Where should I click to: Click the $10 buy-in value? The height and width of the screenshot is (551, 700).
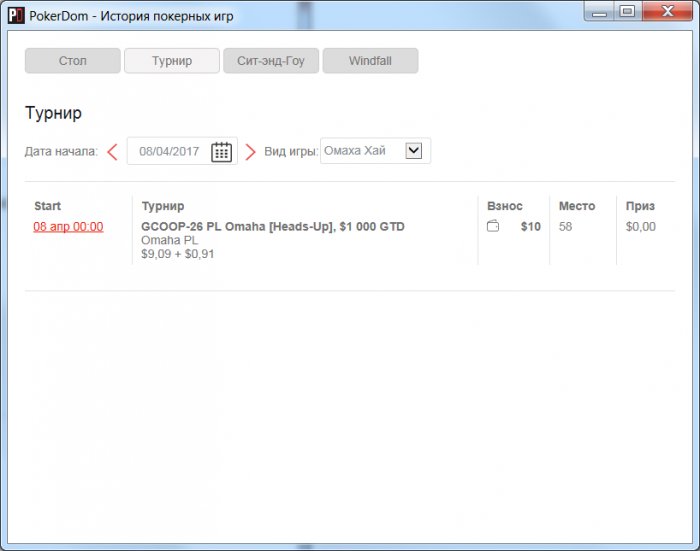tap(531, 227)
